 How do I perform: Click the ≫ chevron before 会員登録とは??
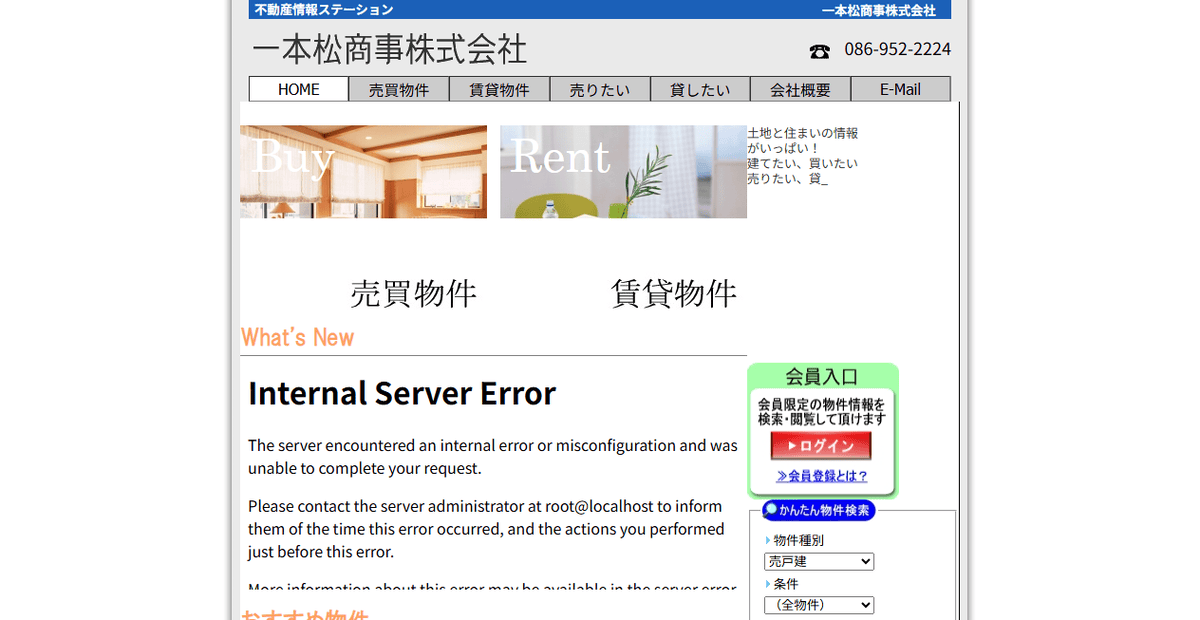pos(780,476)
